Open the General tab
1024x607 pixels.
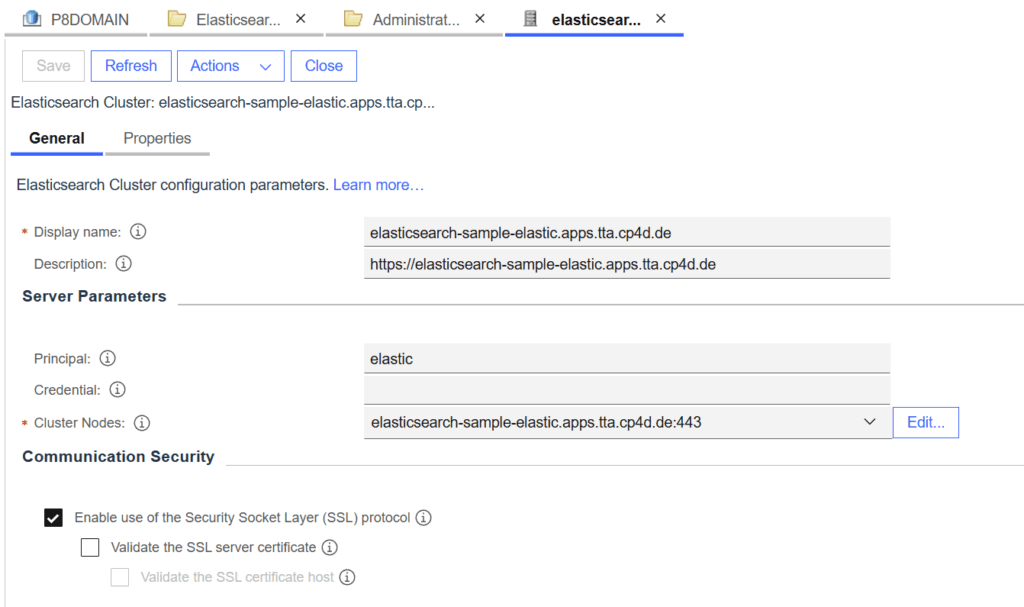coord(57,139)
